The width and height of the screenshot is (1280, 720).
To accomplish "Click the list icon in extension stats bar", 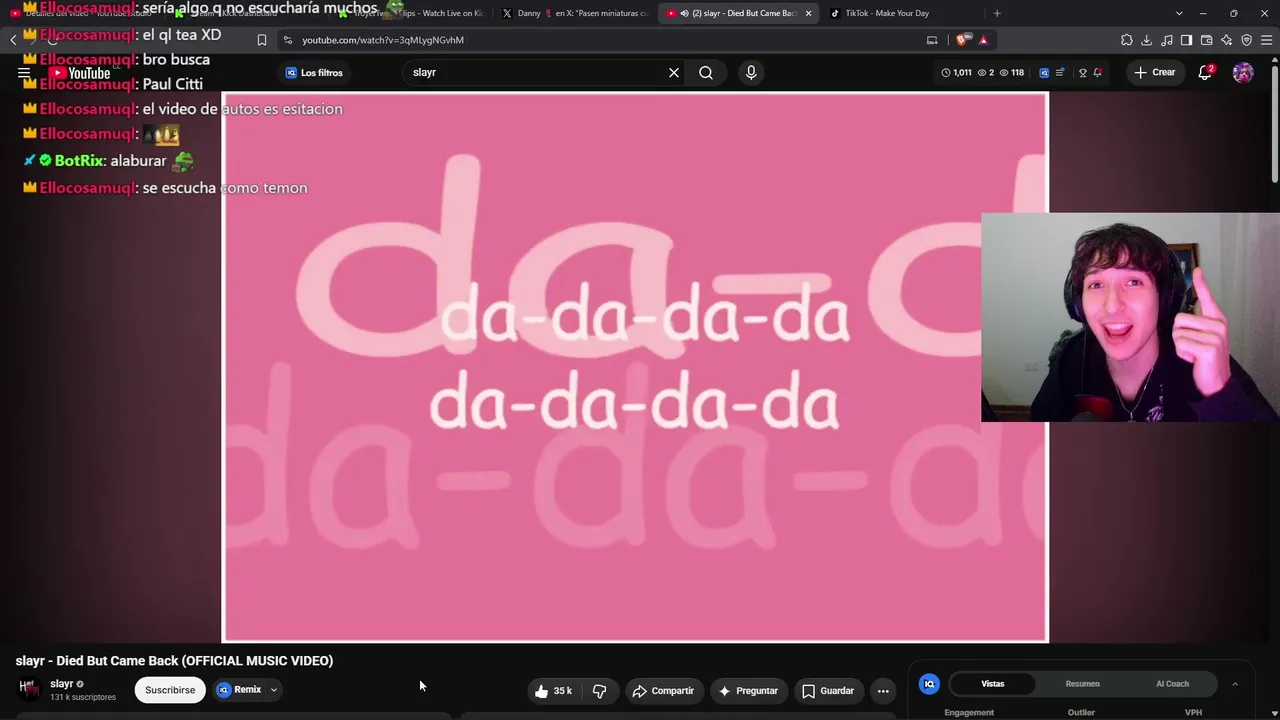I will (1060, 72).
